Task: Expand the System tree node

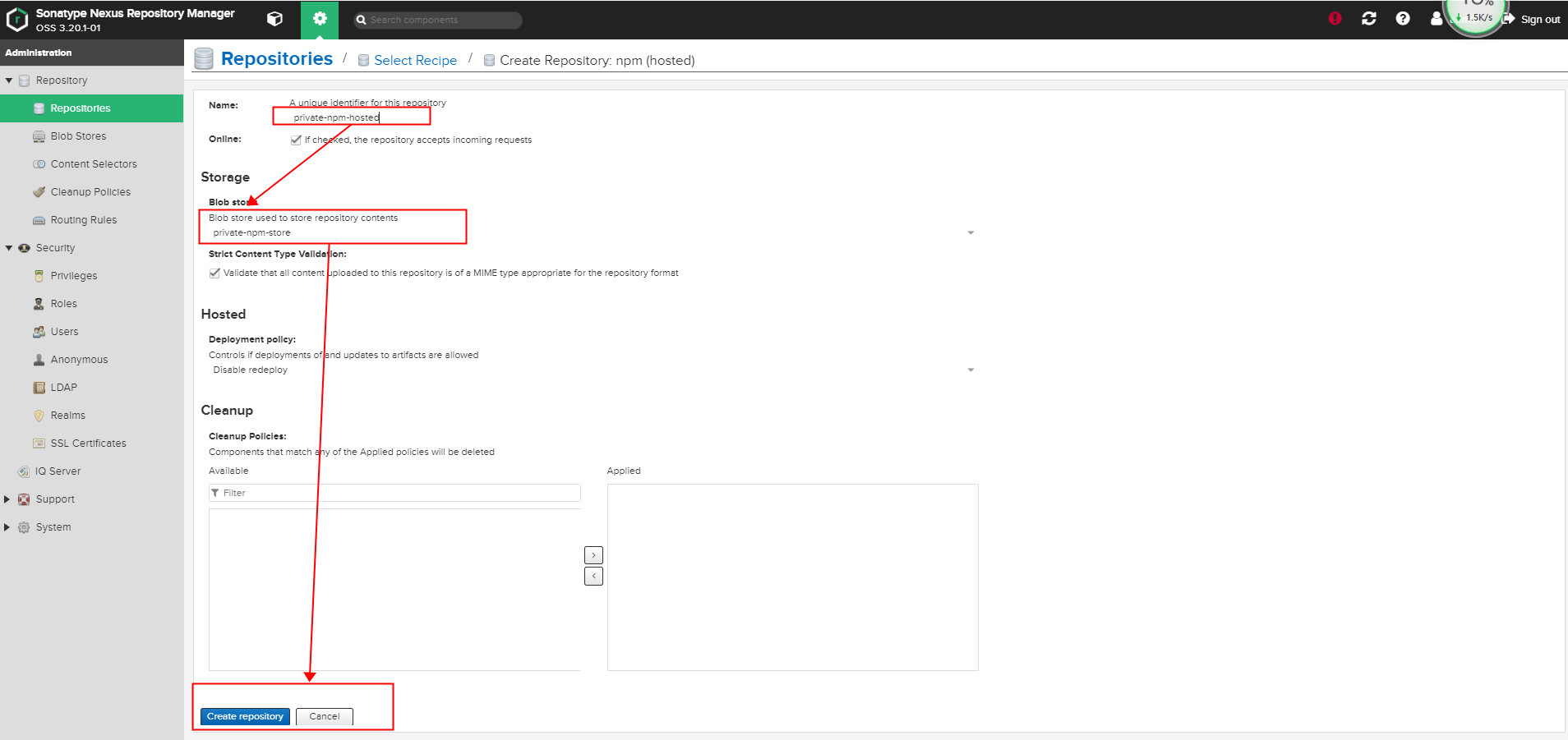Action: tap(7, 527)
